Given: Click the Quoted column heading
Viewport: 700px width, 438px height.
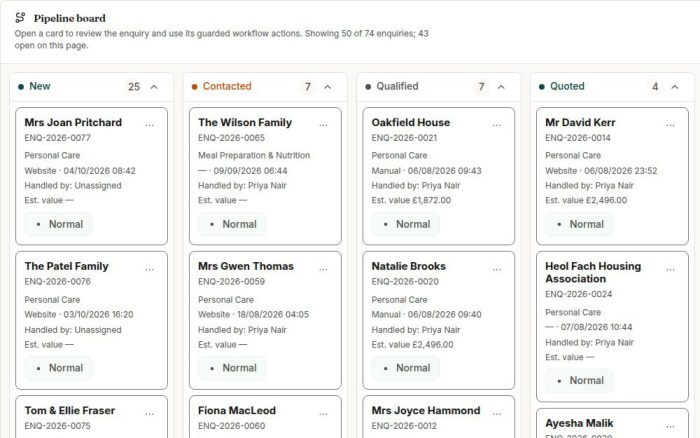Looking at the screenshot, I should pos(567,86).
